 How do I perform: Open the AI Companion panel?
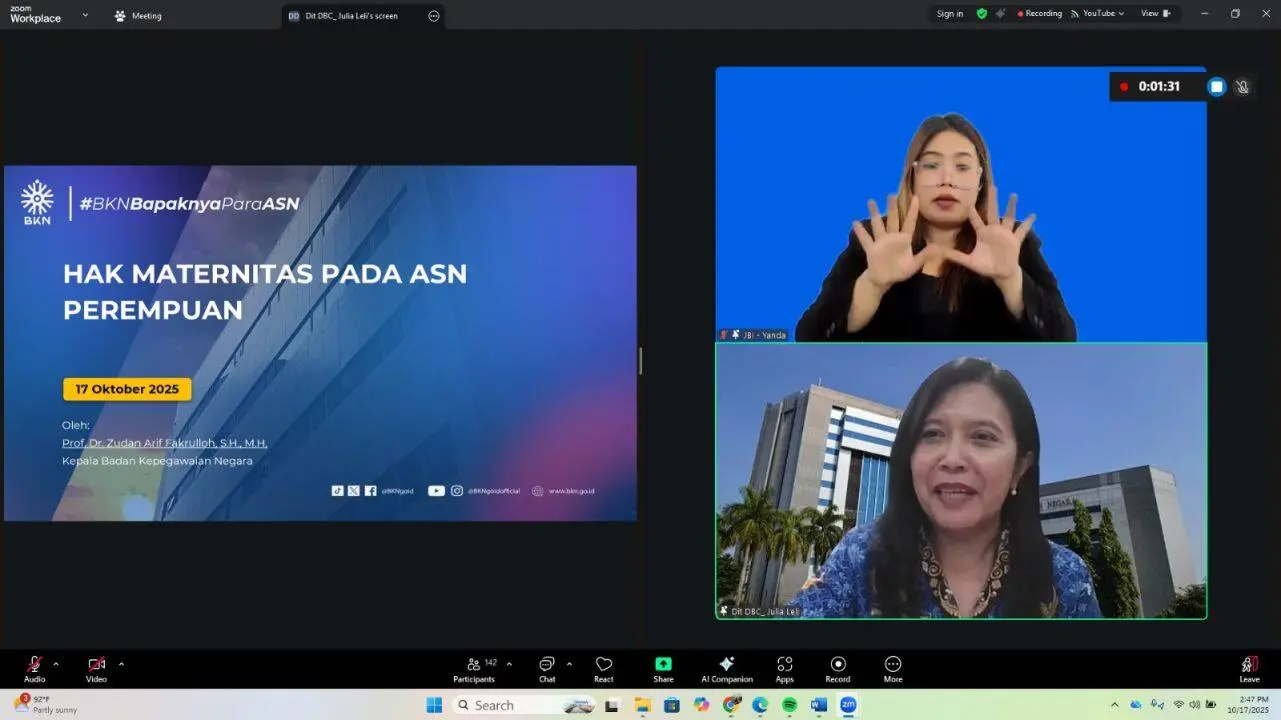[726, 668]
